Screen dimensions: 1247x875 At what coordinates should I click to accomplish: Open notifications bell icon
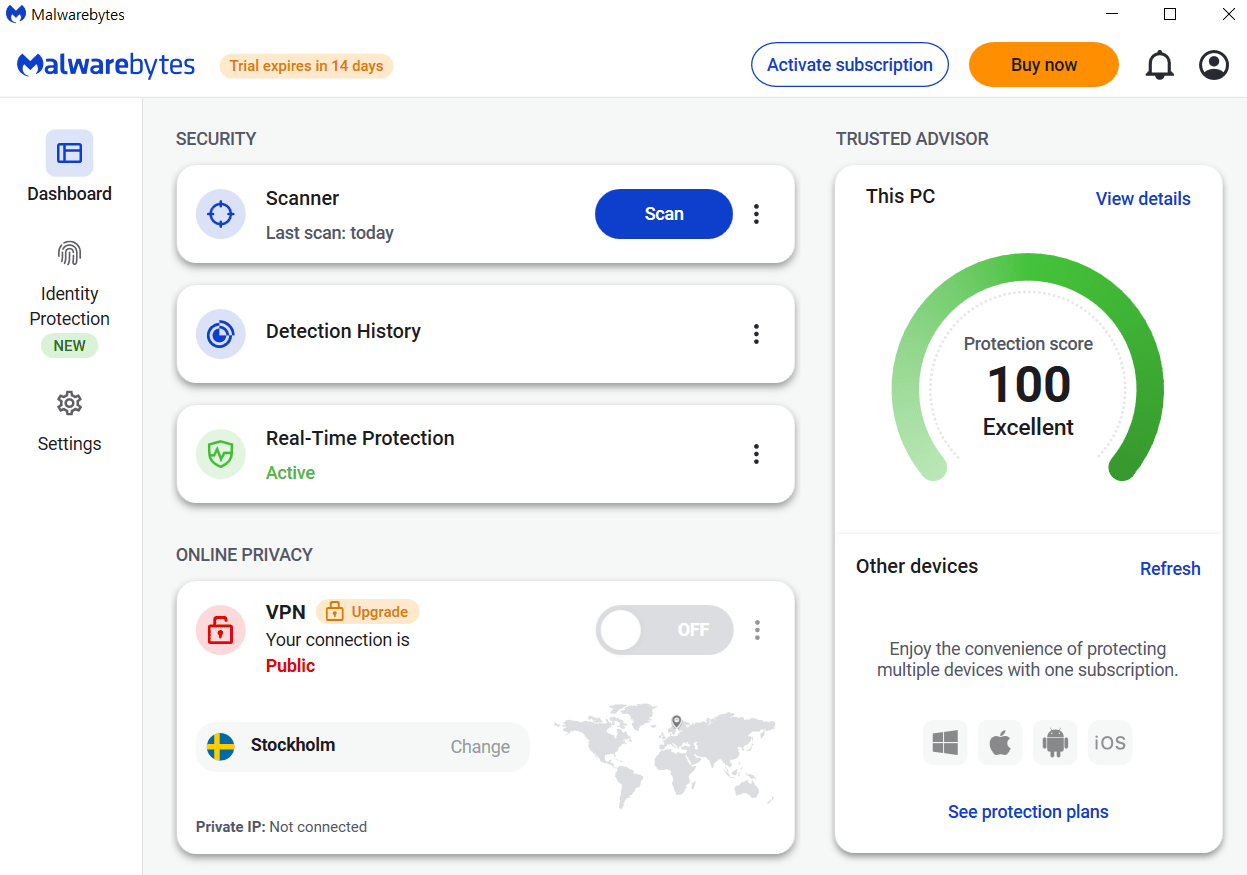point(1160,65)
